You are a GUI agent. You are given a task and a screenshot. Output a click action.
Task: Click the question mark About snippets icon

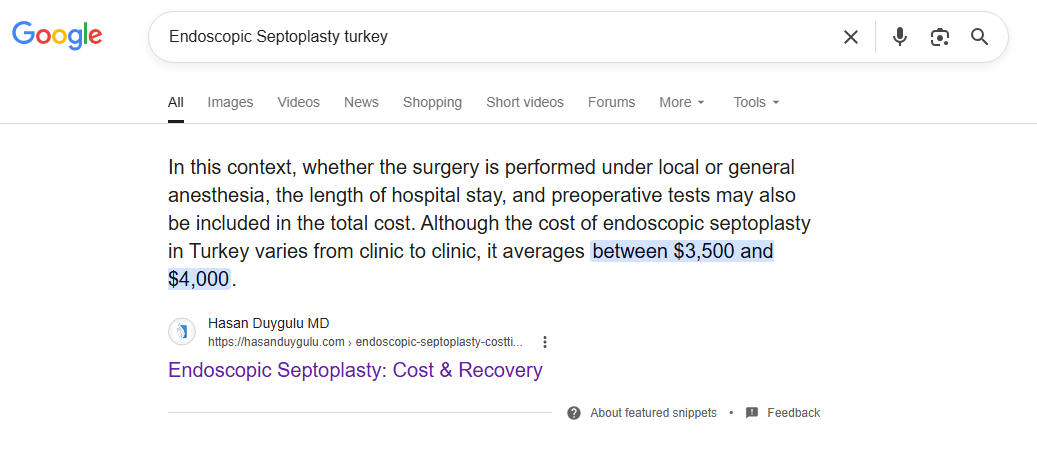[574, 413]
